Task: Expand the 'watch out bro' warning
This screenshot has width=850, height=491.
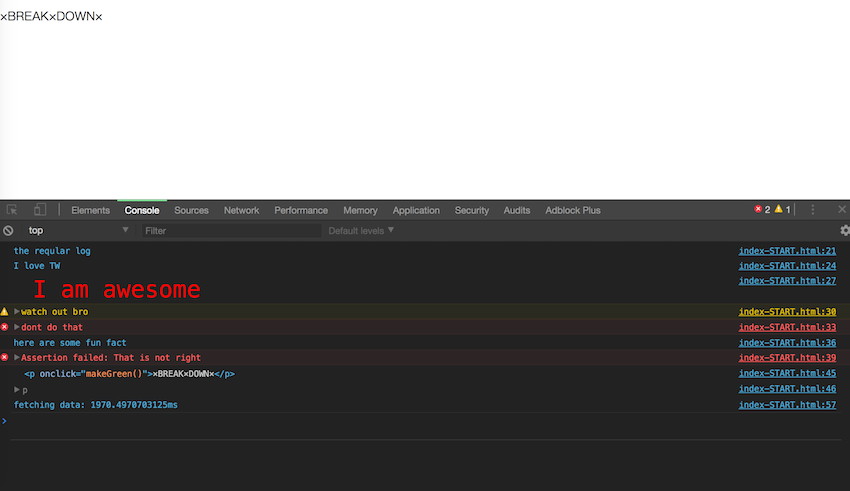Action: (17, 312)
